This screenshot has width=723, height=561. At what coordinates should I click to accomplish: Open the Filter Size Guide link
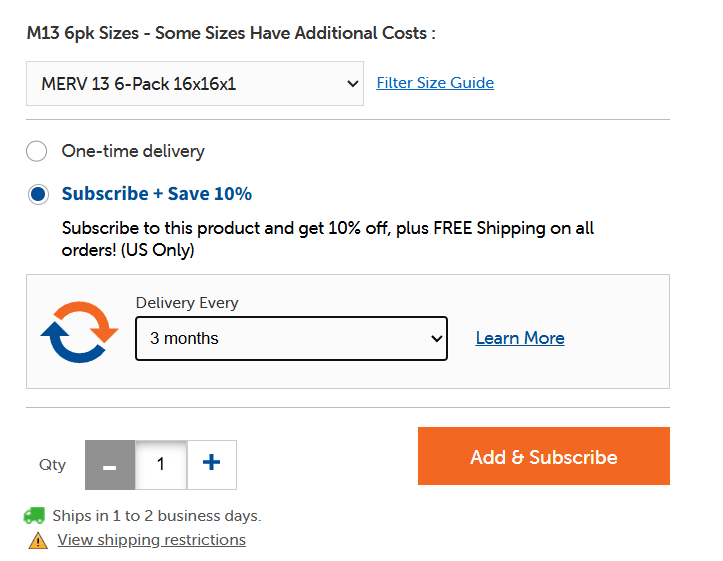pos(435,83)
